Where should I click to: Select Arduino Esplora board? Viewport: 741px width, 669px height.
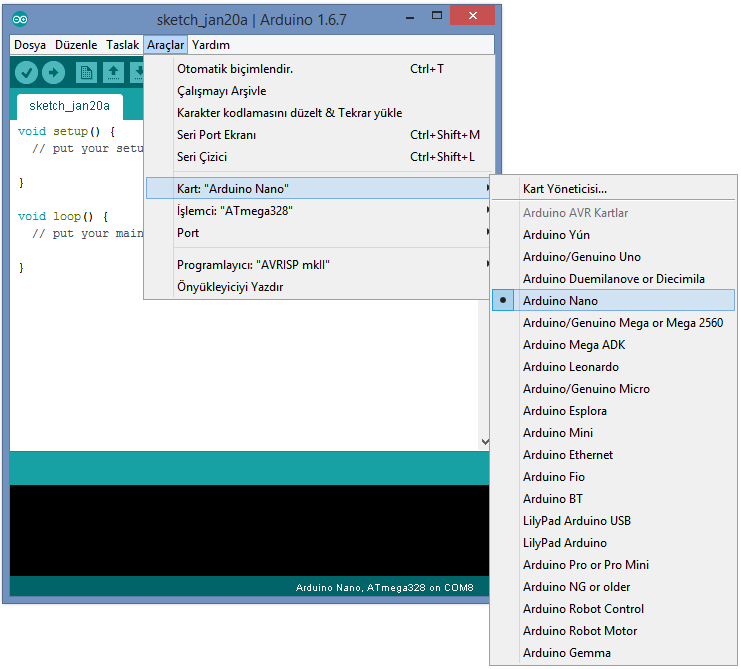(613, 411)
